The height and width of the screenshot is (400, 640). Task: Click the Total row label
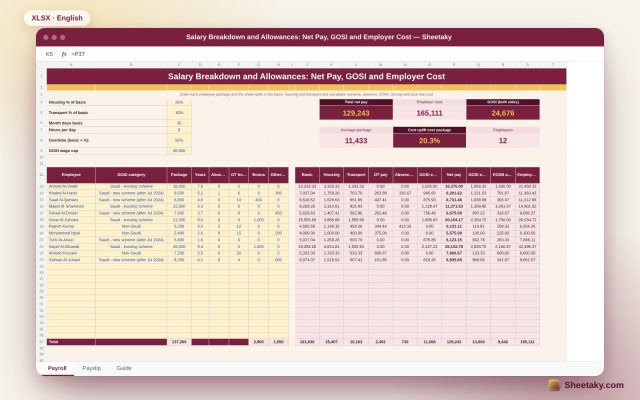click(x=71, y=342)
